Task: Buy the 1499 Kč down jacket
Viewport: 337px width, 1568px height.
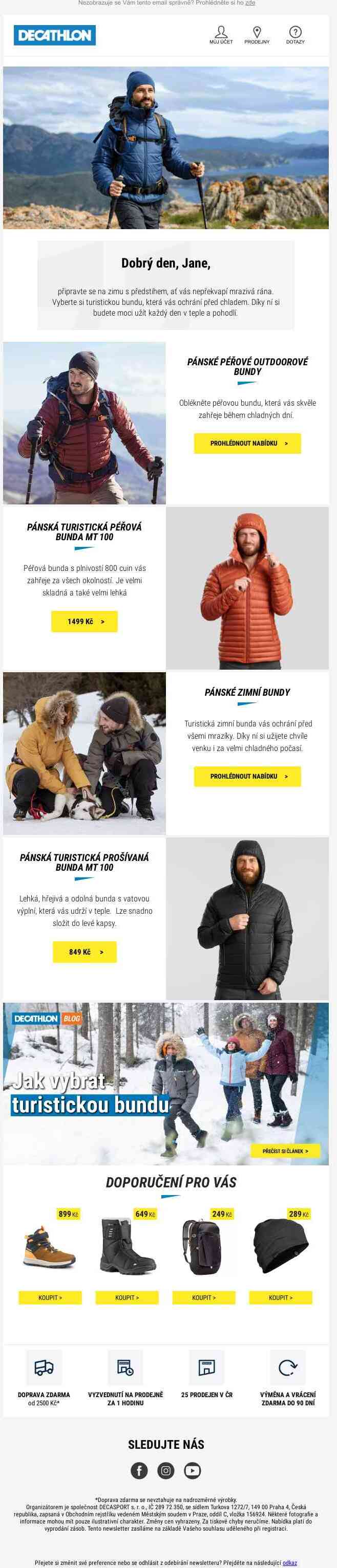Action: pos(84,622)
